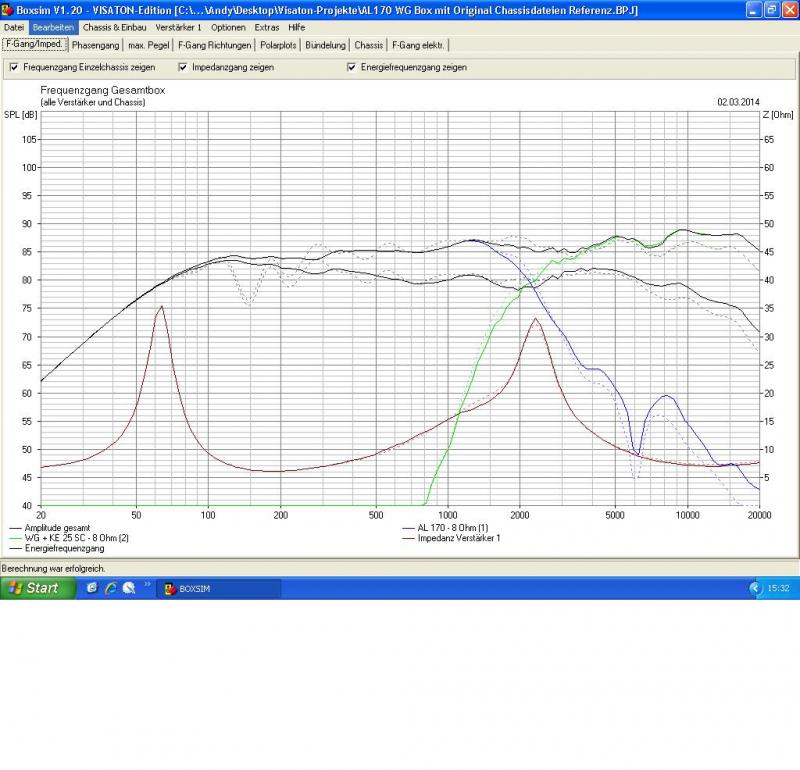Click the show desktop quick launch icon
The width and height of the screenshot is (800, 770).
click(x=92, y=588)
